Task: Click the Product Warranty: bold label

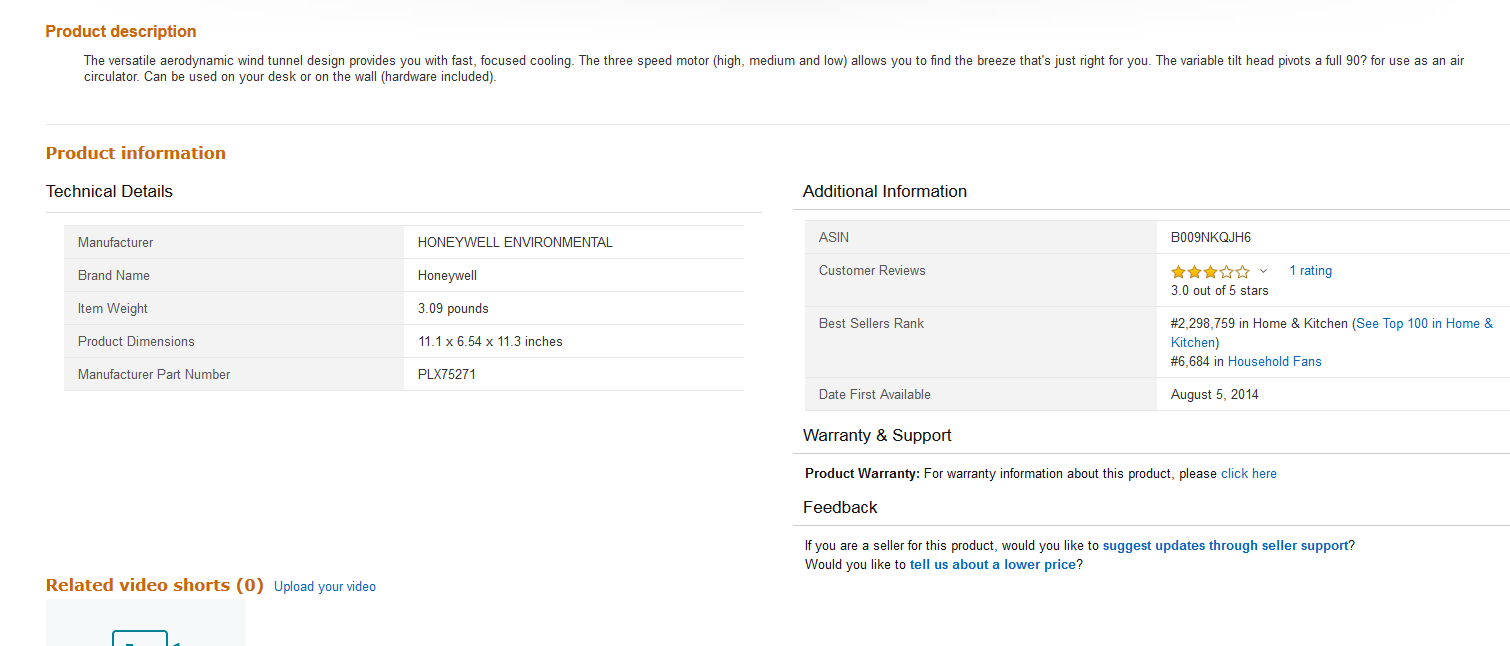Action: tap(862, 474)
